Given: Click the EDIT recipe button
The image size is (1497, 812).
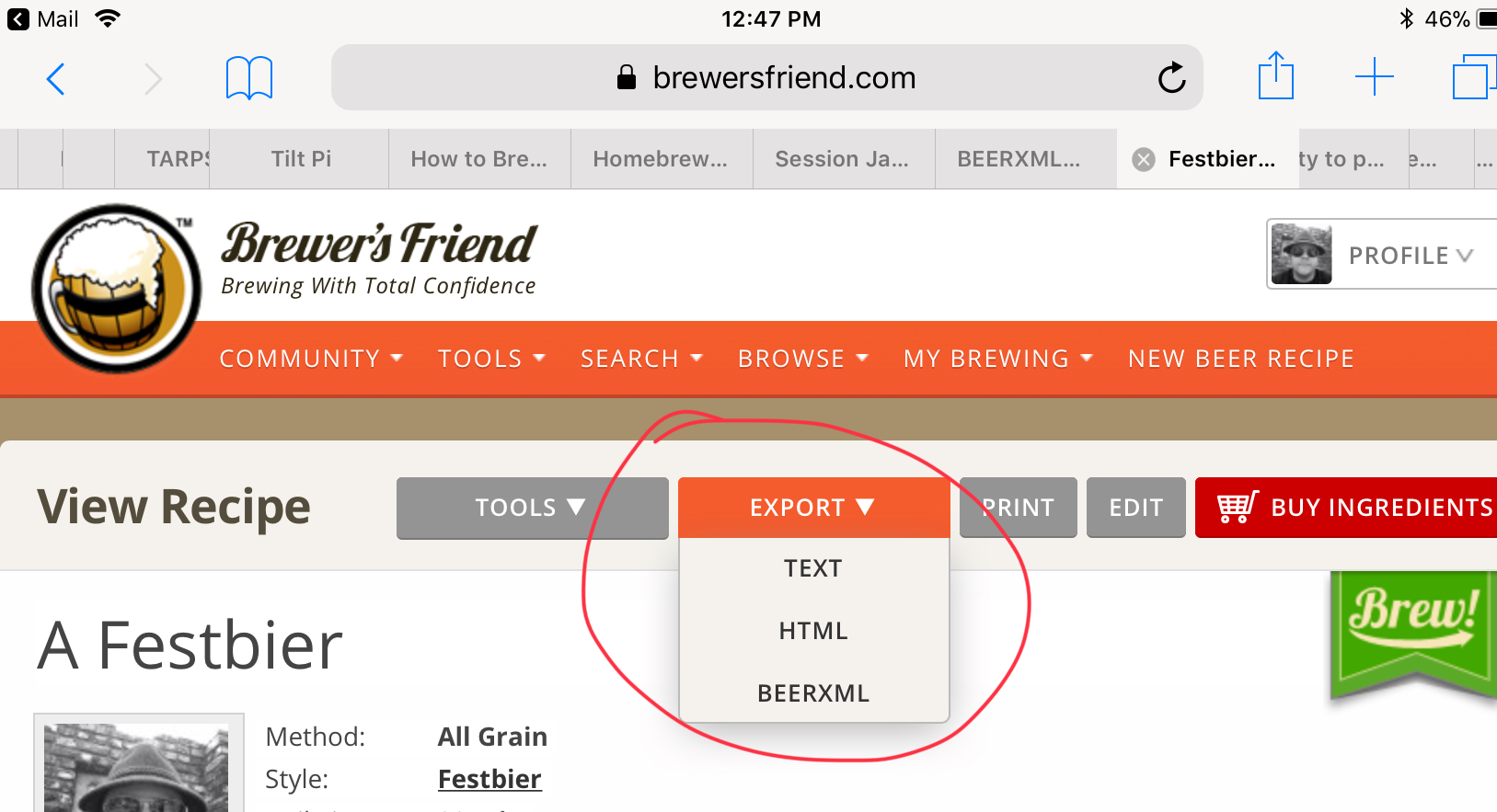Looking at the screenshot, I should (1136, 508).
